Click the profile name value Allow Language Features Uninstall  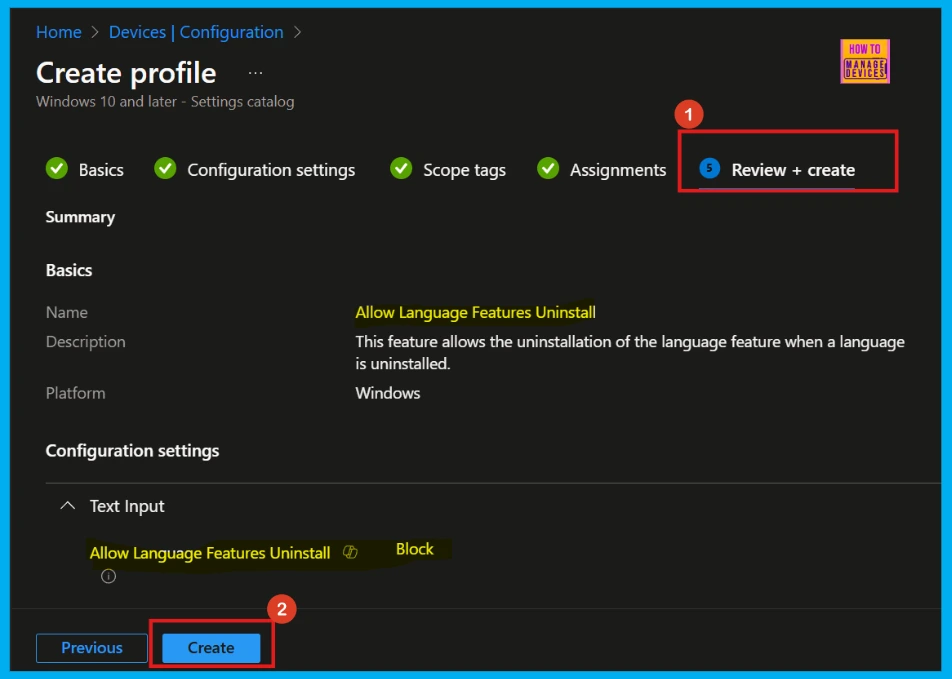[x=475, y=312]
